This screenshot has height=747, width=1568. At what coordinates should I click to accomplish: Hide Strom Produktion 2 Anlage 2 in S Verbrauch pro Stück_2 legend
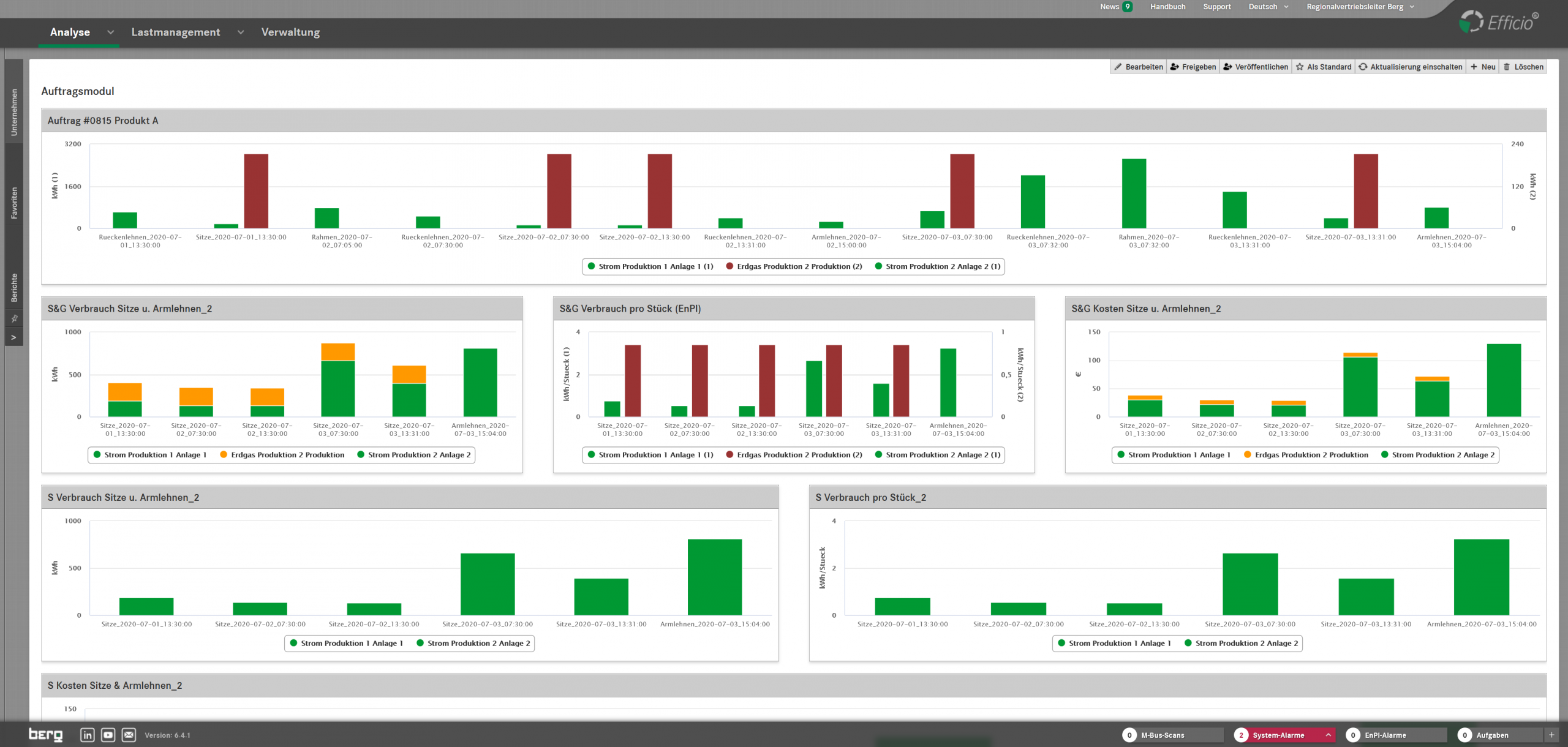[x=1241, y=644]
